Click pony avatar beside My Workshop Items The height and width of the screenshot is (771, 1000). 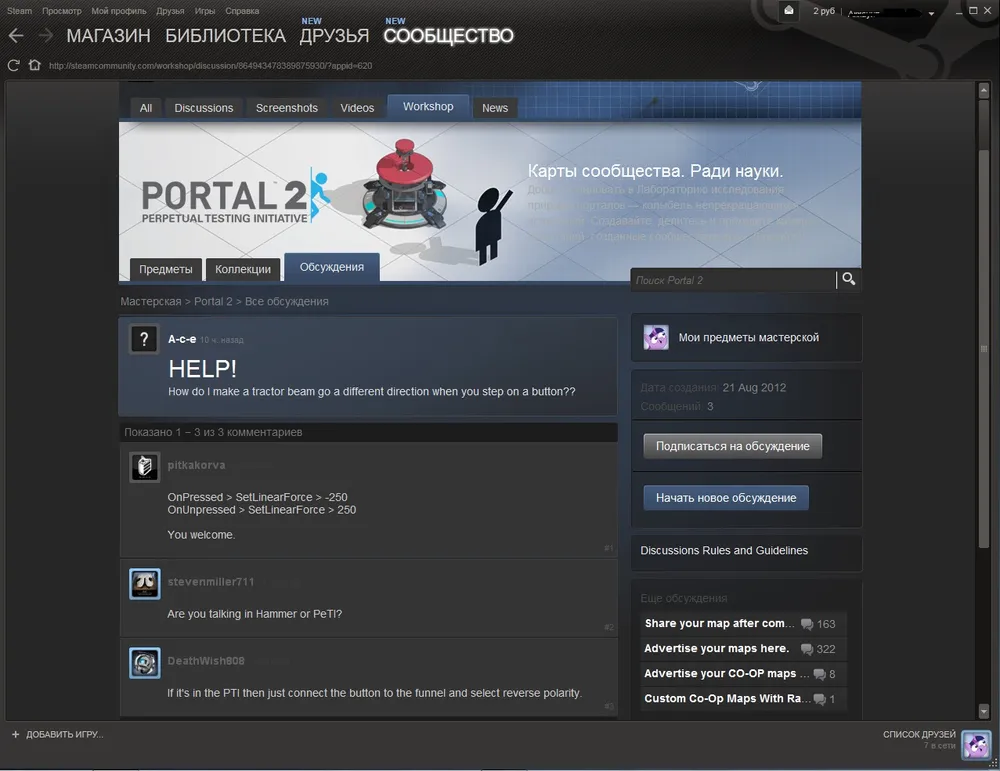pyautogui.click(x=656, y=337)
